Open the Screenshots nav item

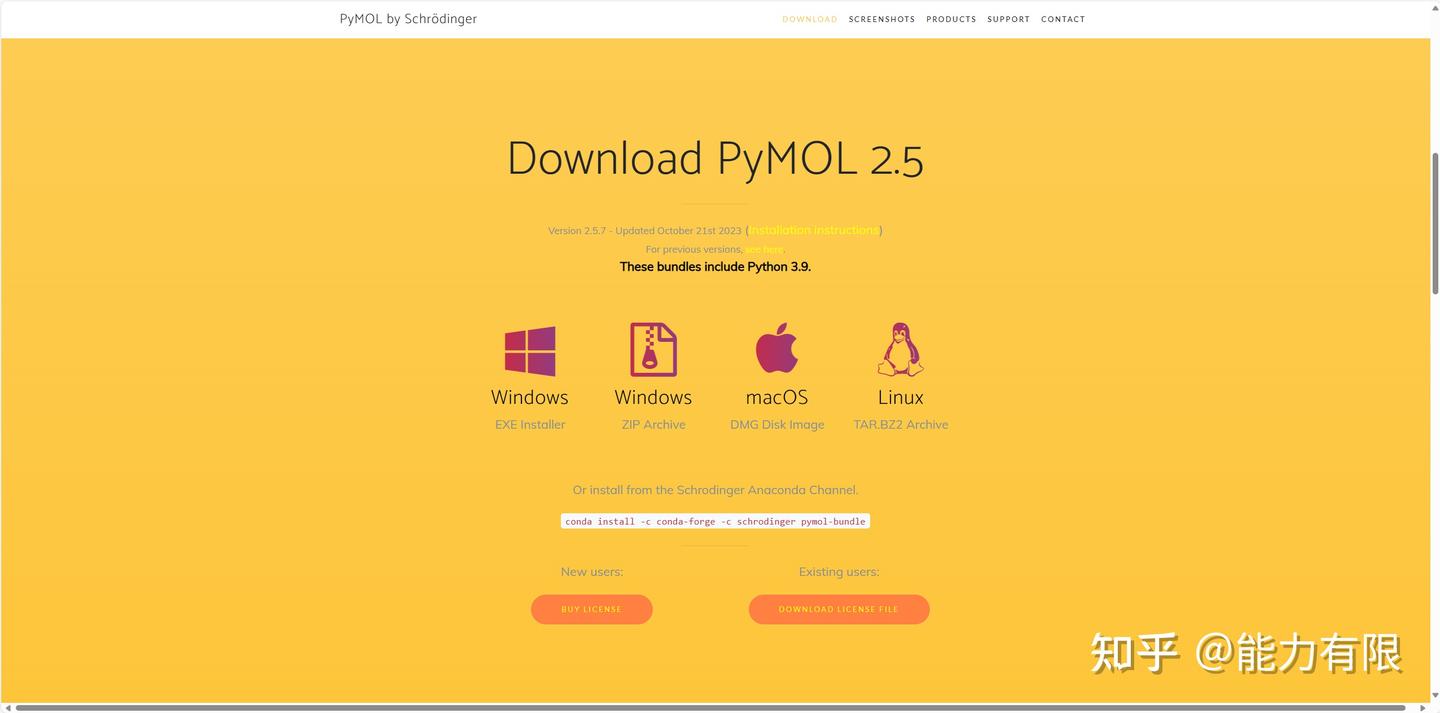point(882,19)
